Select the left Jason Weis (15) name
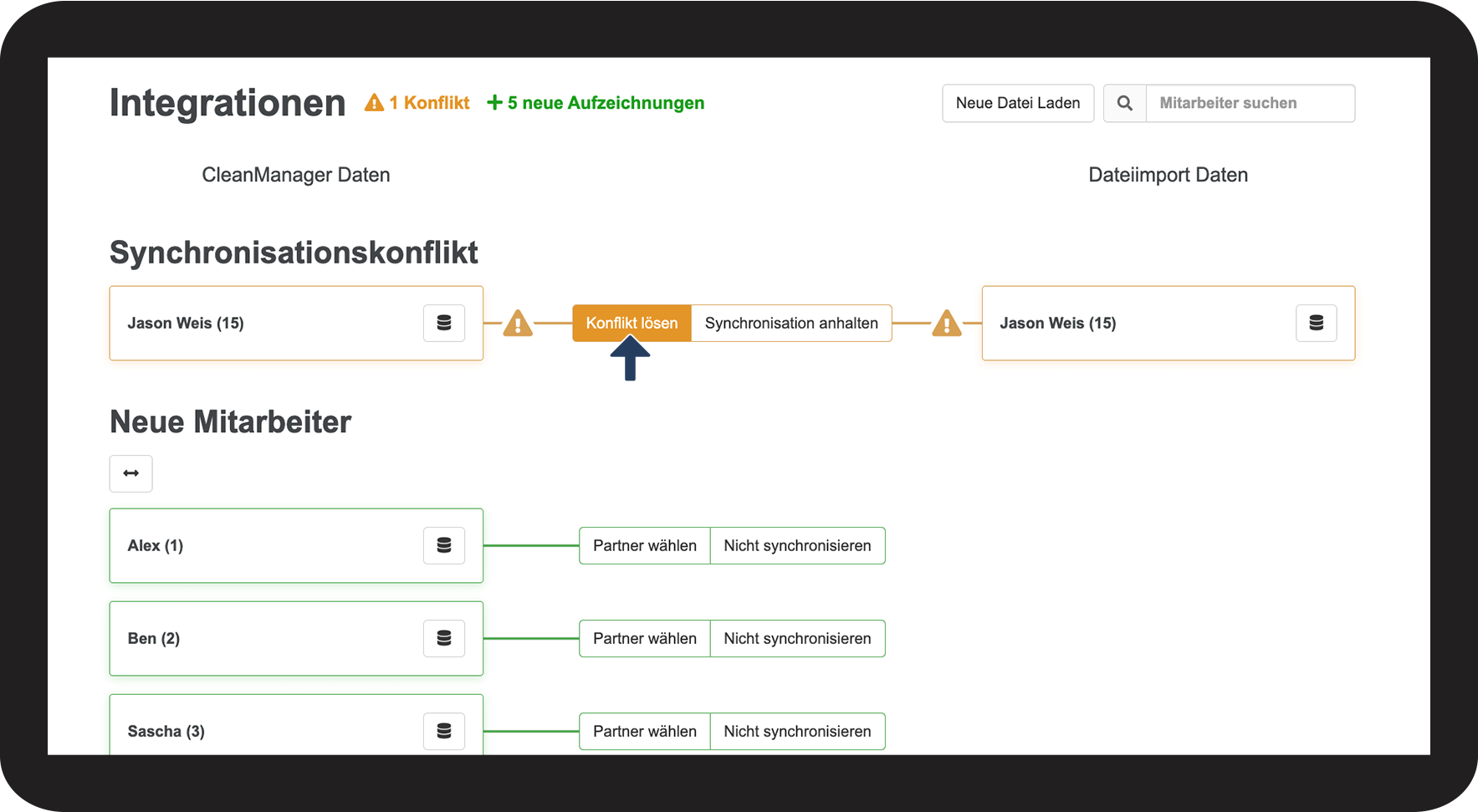The height and width of the screenshot is (812, 1478). click(186, 323)
